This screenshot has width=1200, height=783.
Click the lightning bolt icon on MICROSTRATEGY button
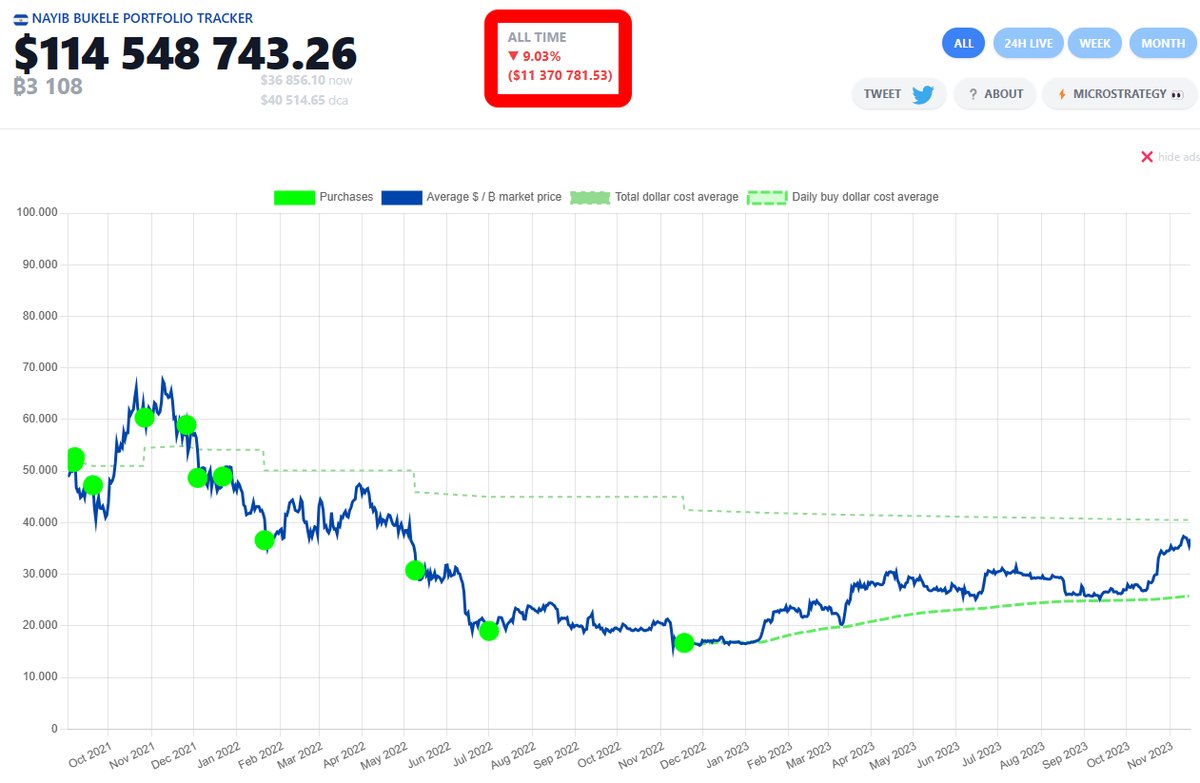pos(1062,93)
